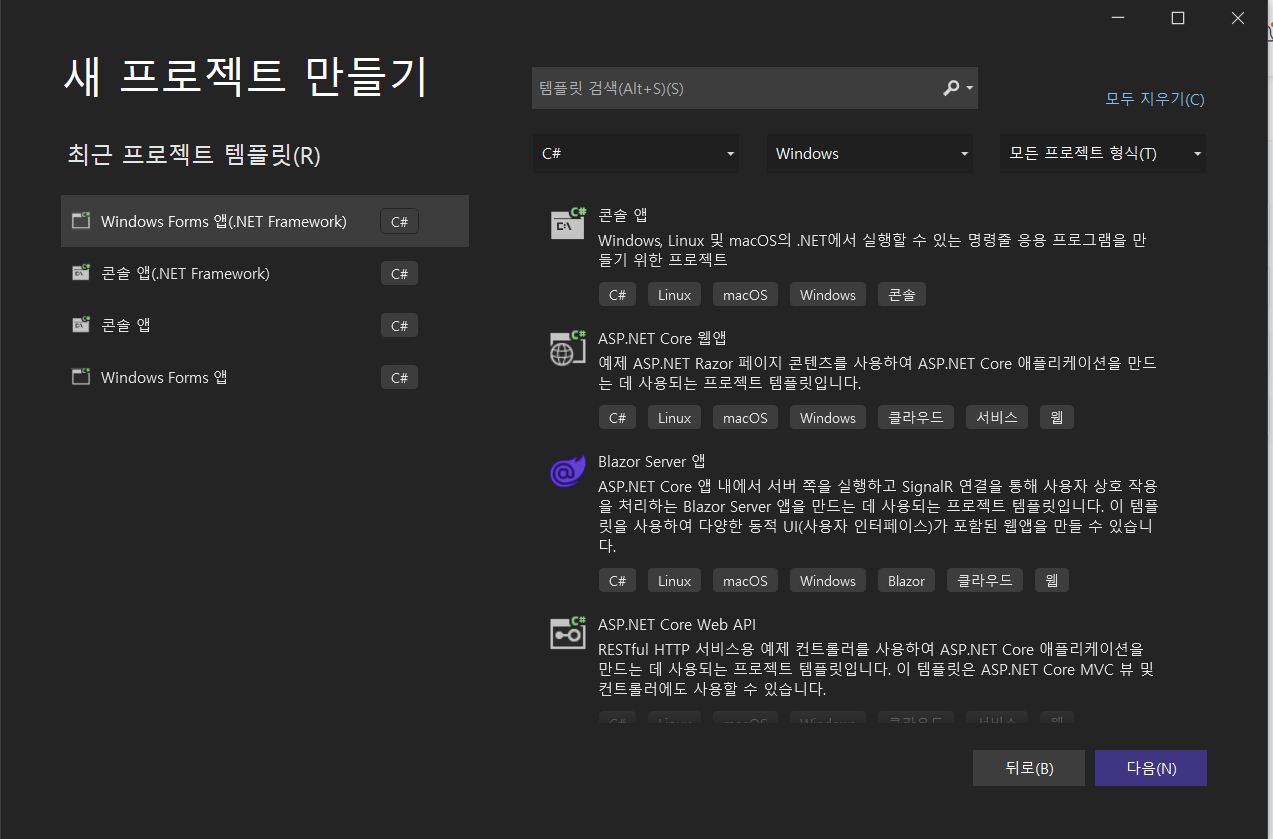The width and height of the screenshot is (1273, 839).
Task: Click the Linux tag under ASP.NET Core 웹앱
Action: tap(675, 418)
